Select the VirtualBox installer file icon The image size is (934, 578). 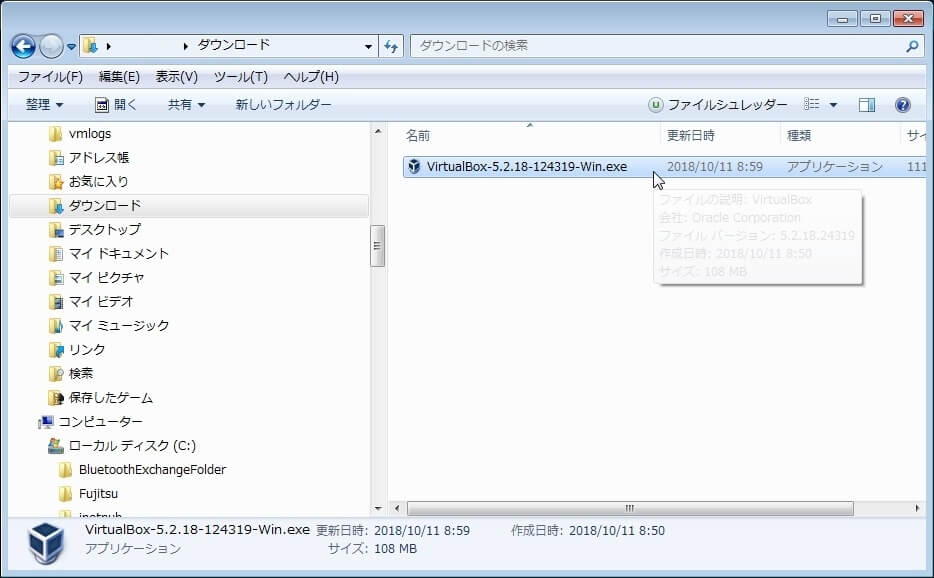tap(414, 167)
